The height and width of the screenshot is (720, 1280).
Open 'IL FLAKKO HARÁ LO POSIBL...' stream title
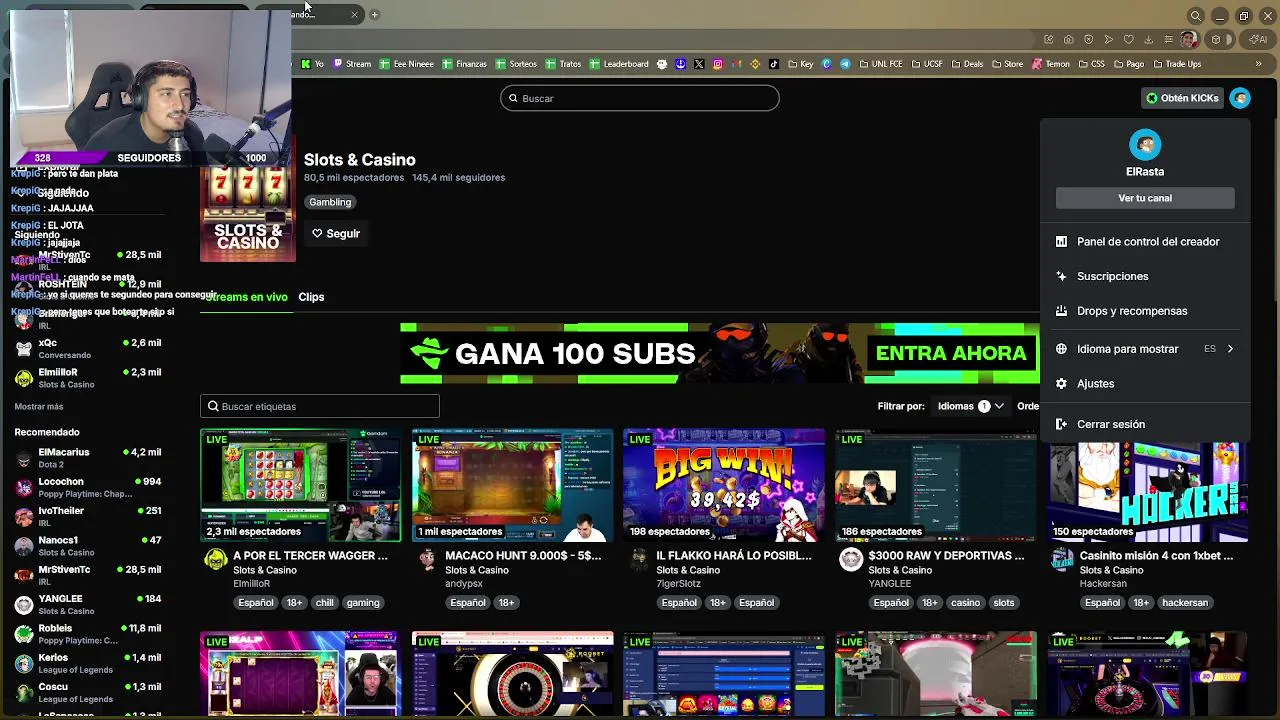[734, 556]
